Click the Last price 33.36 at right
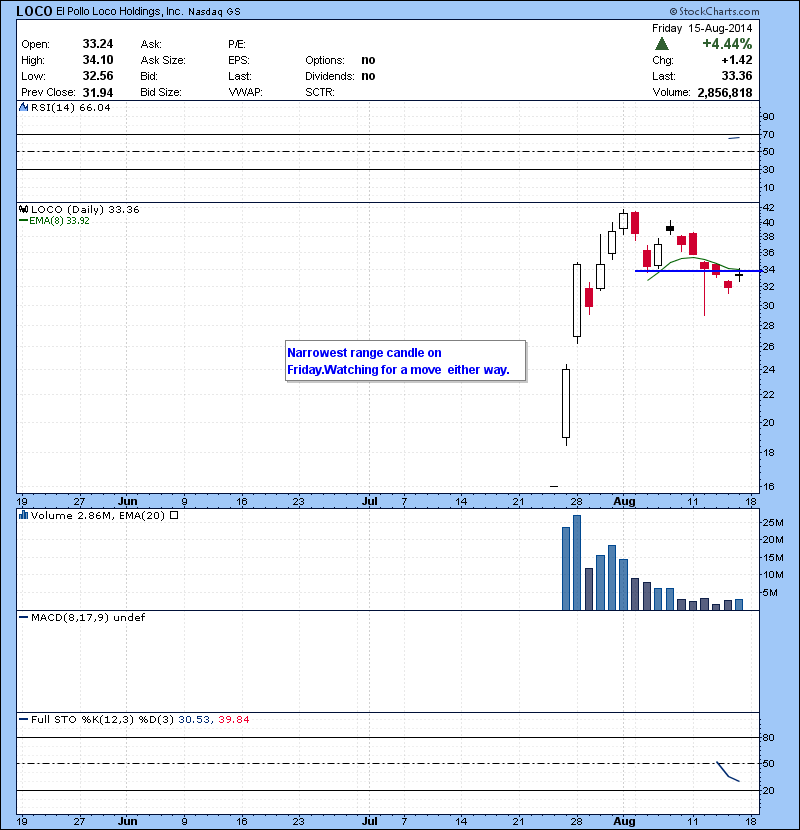 pyautogui.click(x=737, y=76)
